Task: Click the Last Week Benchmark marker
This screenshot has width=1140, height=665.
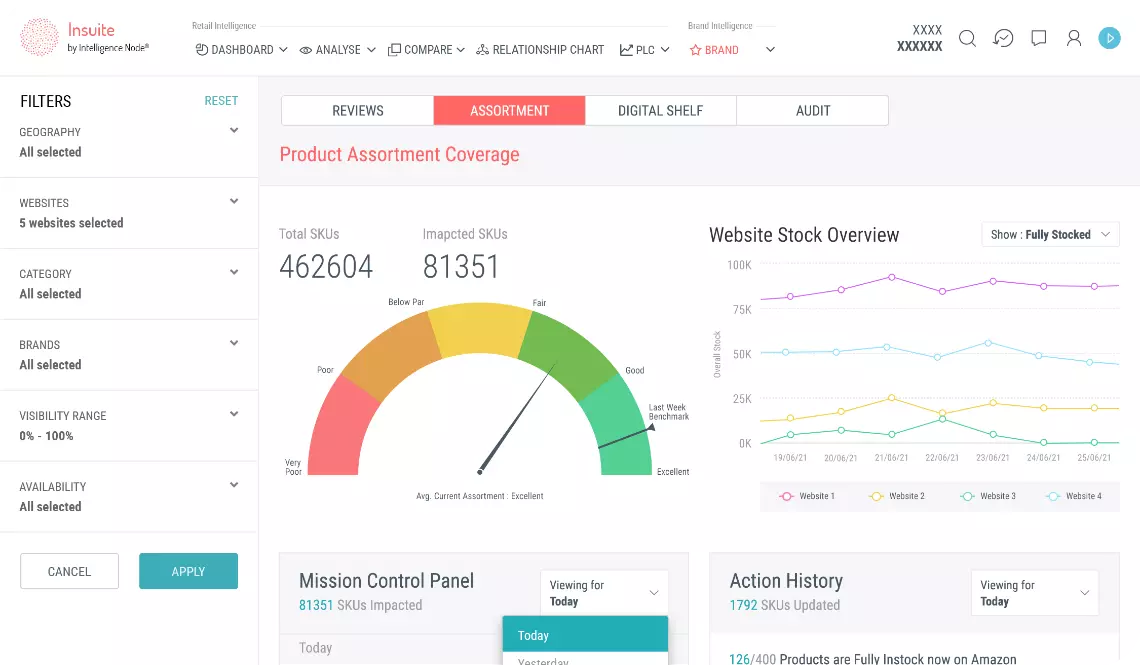Action: click(x=627, y=437)
